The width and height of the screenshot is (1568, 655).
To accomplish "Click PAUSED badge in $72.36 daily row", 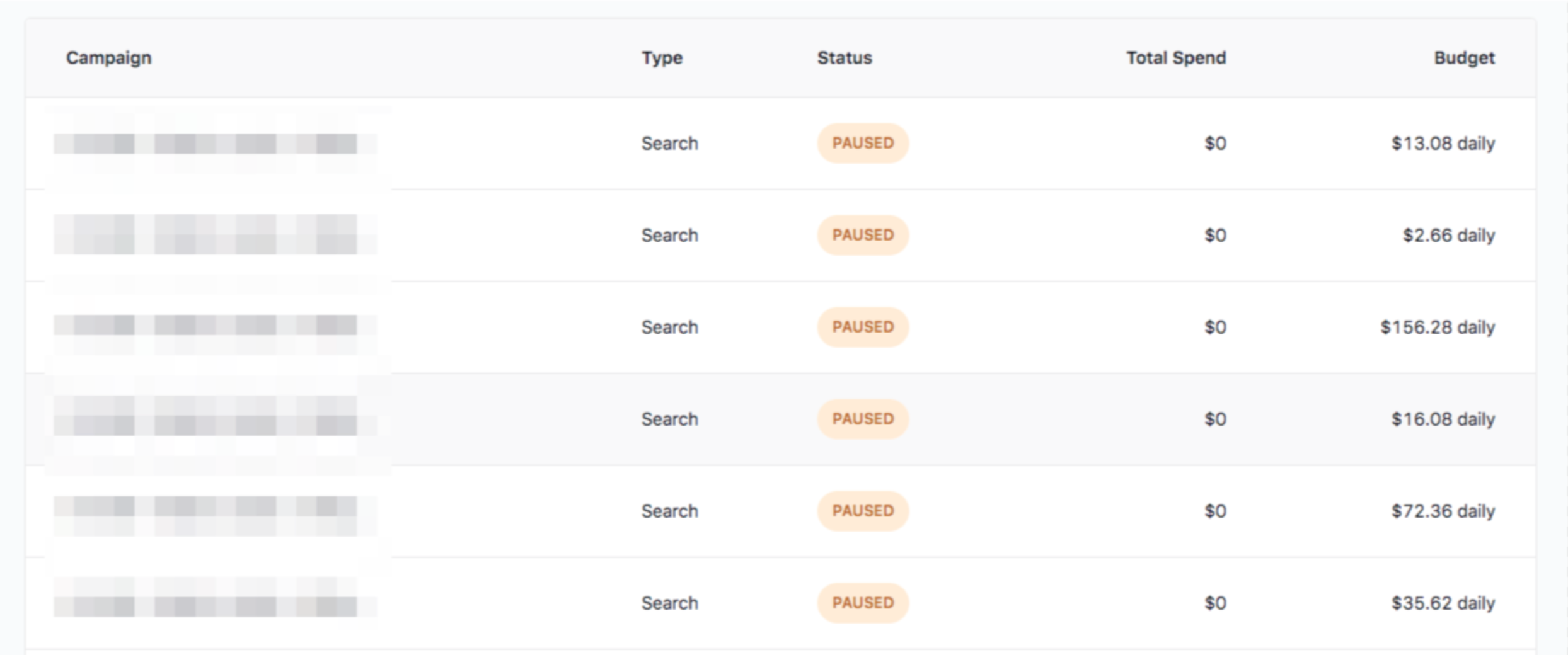I will click(863, 511).
